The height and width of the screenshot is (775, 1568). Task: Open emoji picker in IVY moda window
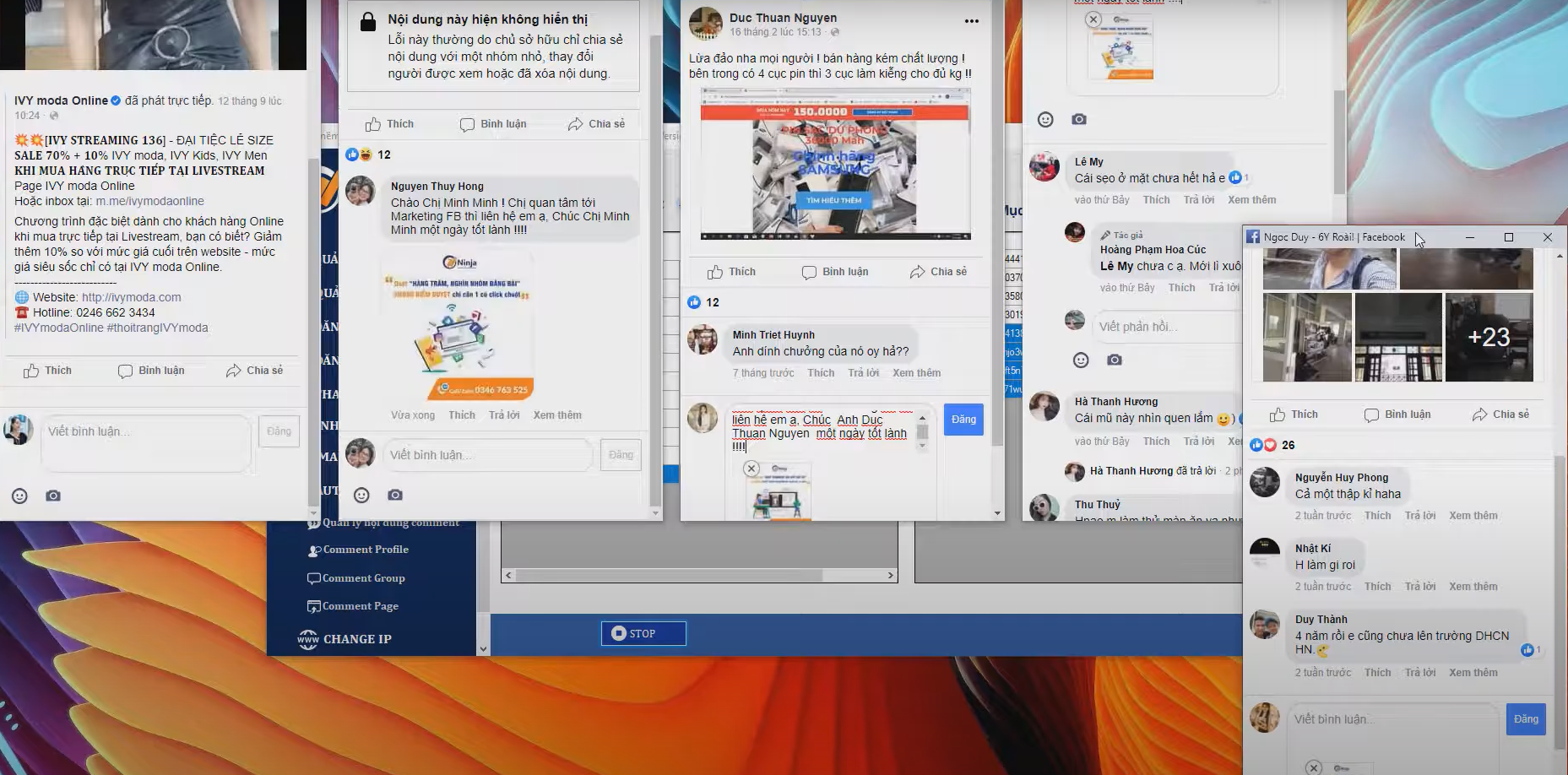point(19,496)
